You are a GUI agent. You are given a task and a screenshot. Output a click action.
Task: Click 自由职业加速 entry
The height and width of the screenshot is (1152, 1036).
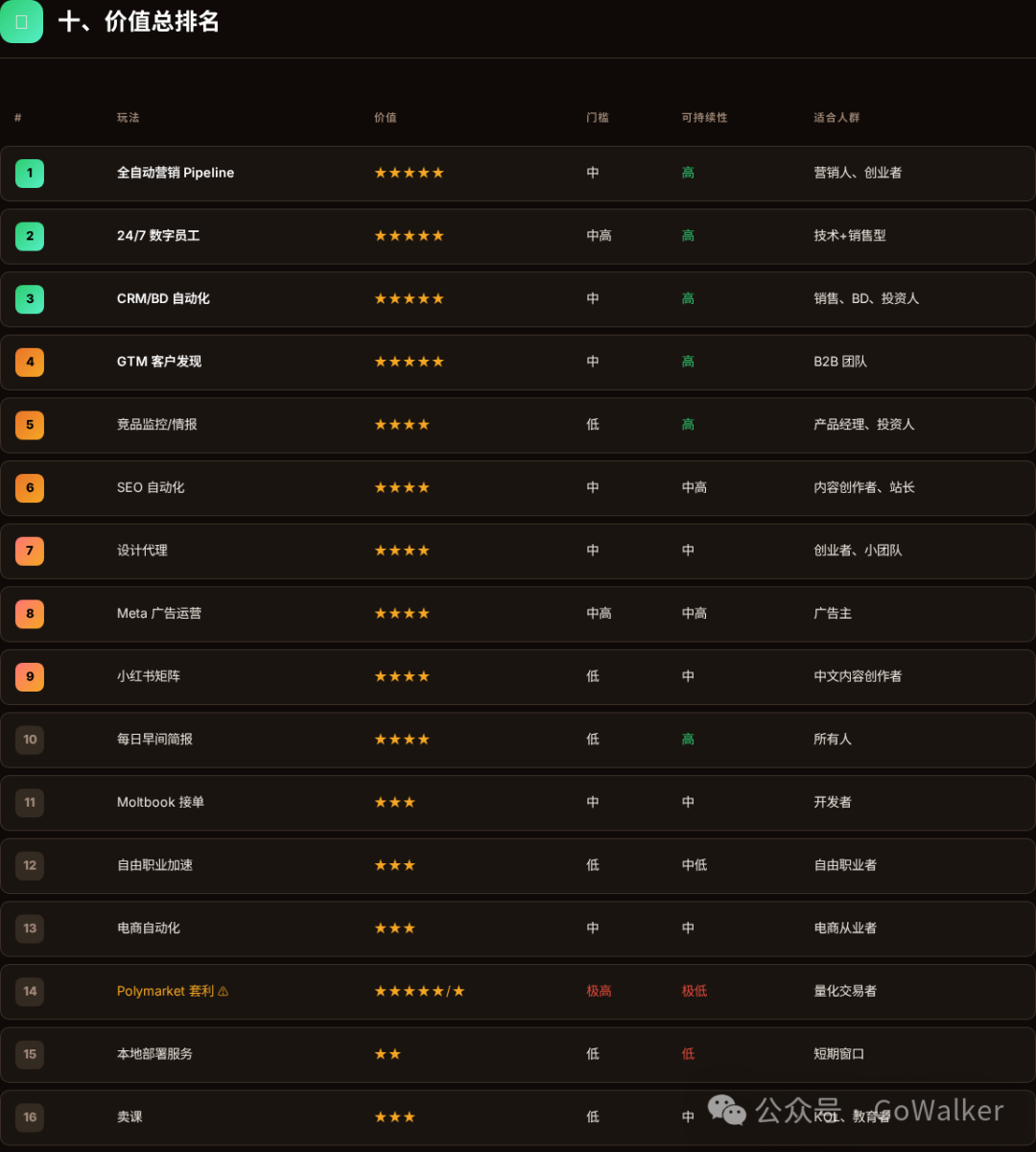click(154, 865)
